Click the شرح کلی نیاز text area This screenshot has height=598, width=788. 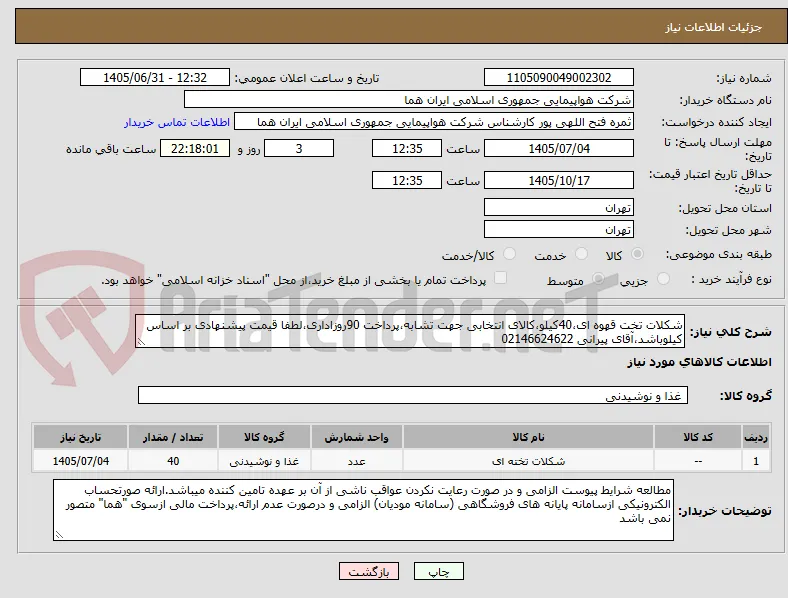pos(410,331)
